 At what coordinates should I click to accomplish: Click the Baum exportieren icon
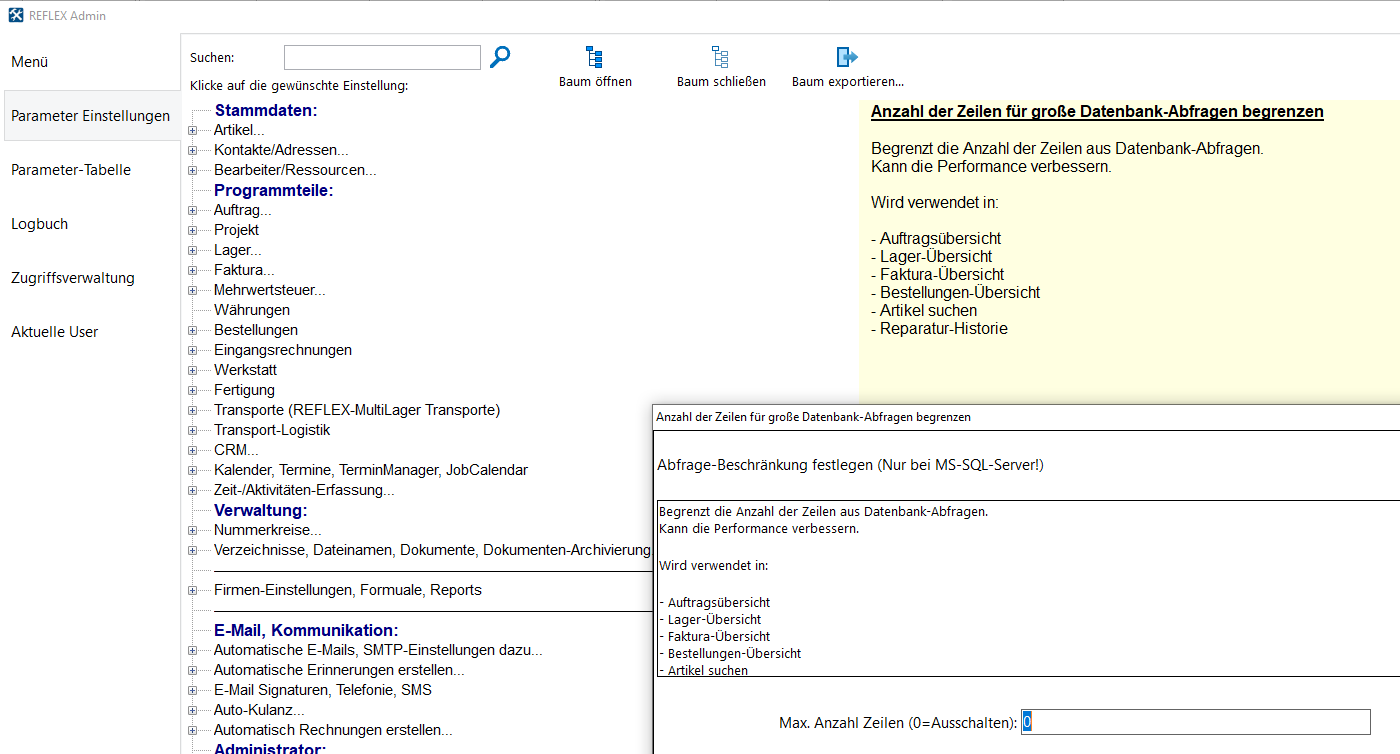tap(847, 57)
